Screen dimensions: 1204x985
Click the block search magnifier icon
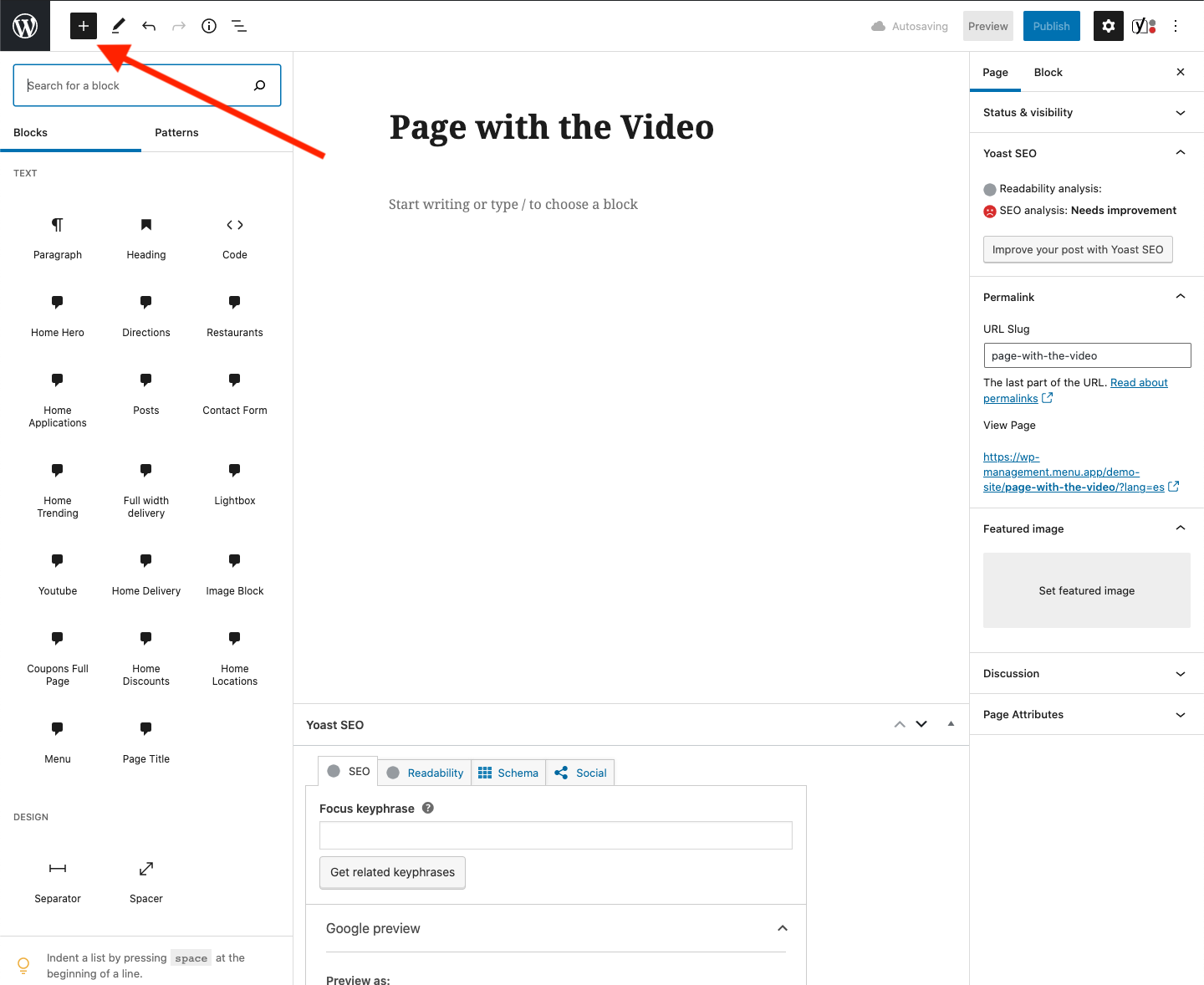point(260,85)
